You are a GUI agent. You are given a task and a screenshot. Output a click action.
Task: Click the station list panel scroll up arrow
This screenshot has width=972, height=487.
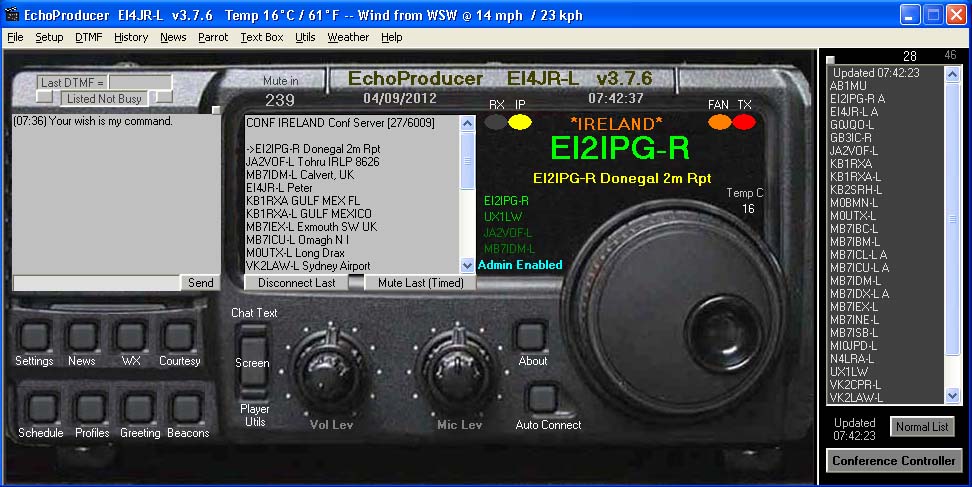pyautogui.click(x=953, y=74)
